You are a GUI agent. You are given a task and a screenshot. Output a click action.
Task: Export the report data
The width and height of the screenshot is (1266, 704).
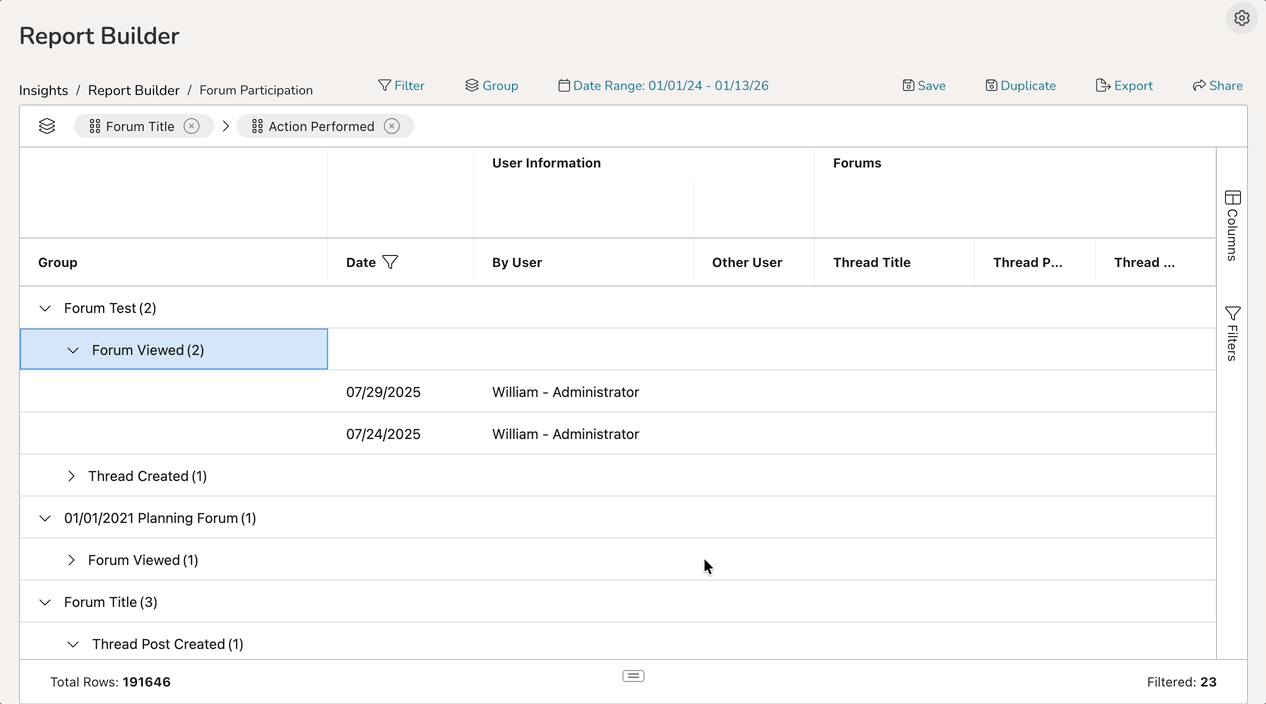(1124, 86)
